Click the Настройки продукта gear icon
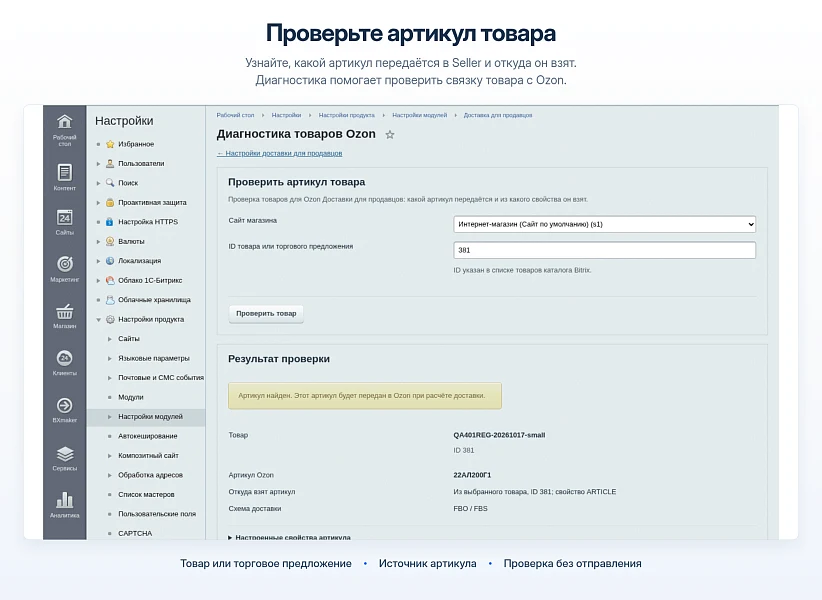Screen dimensions: 822x600 (x=110, y=319)
